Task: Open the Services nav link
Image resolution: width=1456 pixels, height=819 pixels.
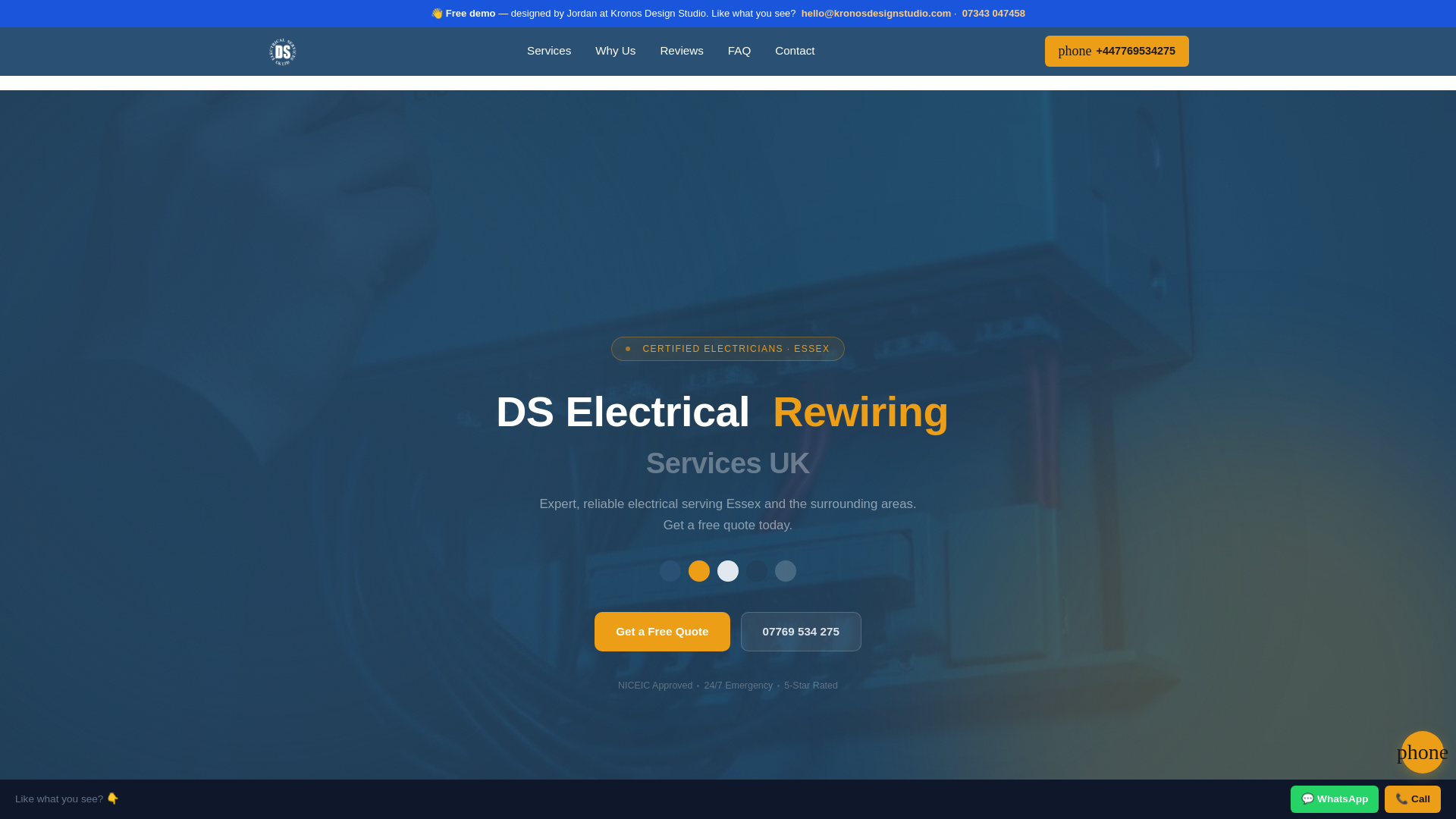Action: [549, 51]
